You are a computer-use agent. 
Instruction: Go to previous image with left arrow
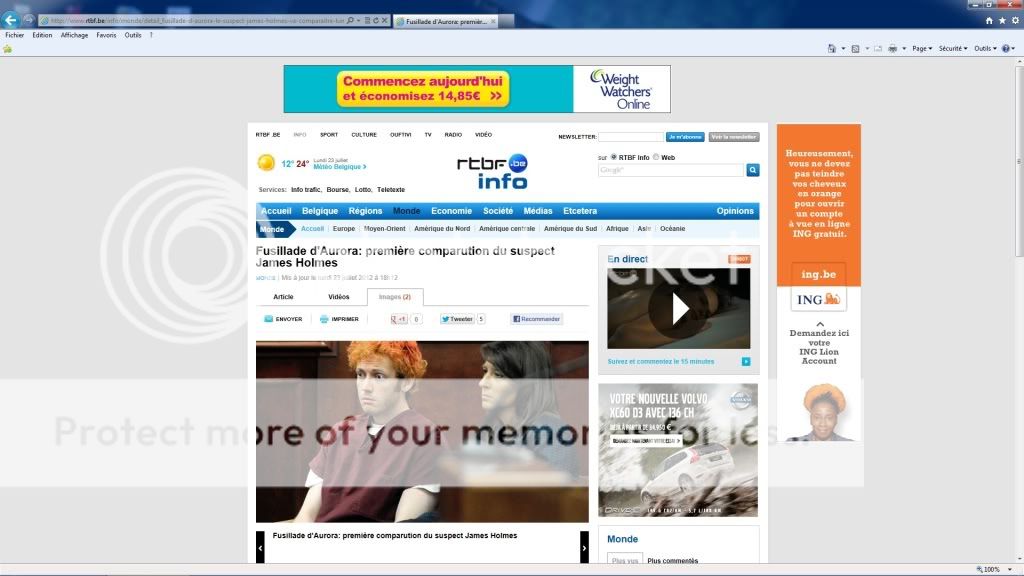click(x=261, y=547)
